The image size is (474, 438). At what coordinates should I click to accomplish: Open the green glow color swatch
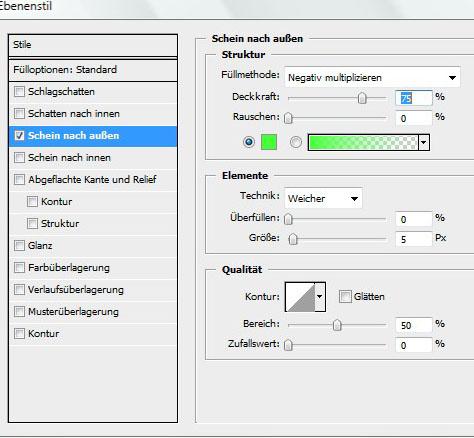[x=269, y=142]
